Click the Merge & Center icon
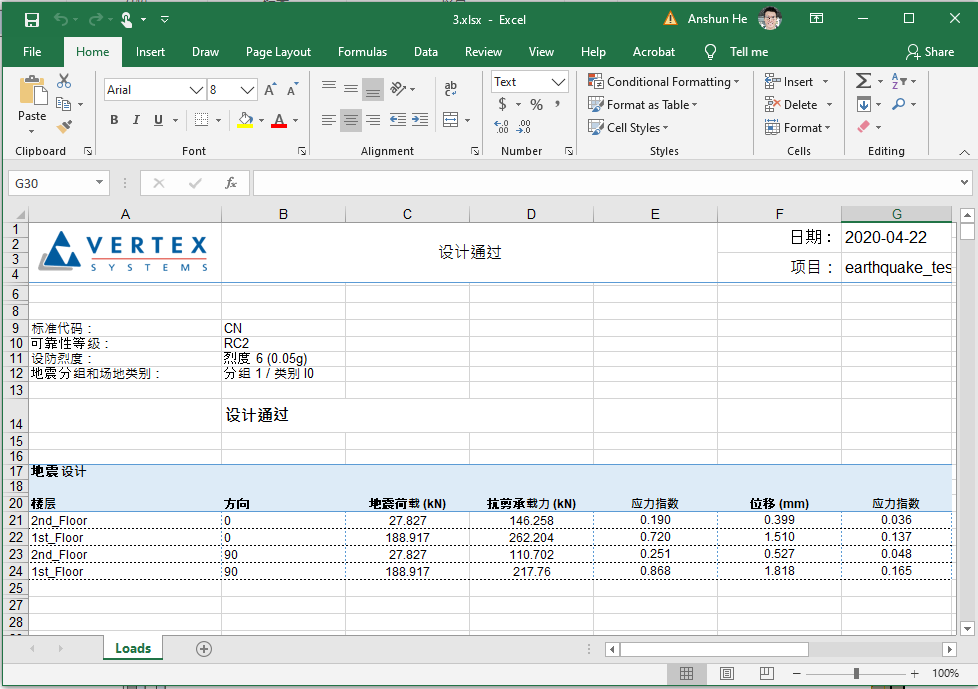Screen dimensions: 978x689 pos(450,120)
